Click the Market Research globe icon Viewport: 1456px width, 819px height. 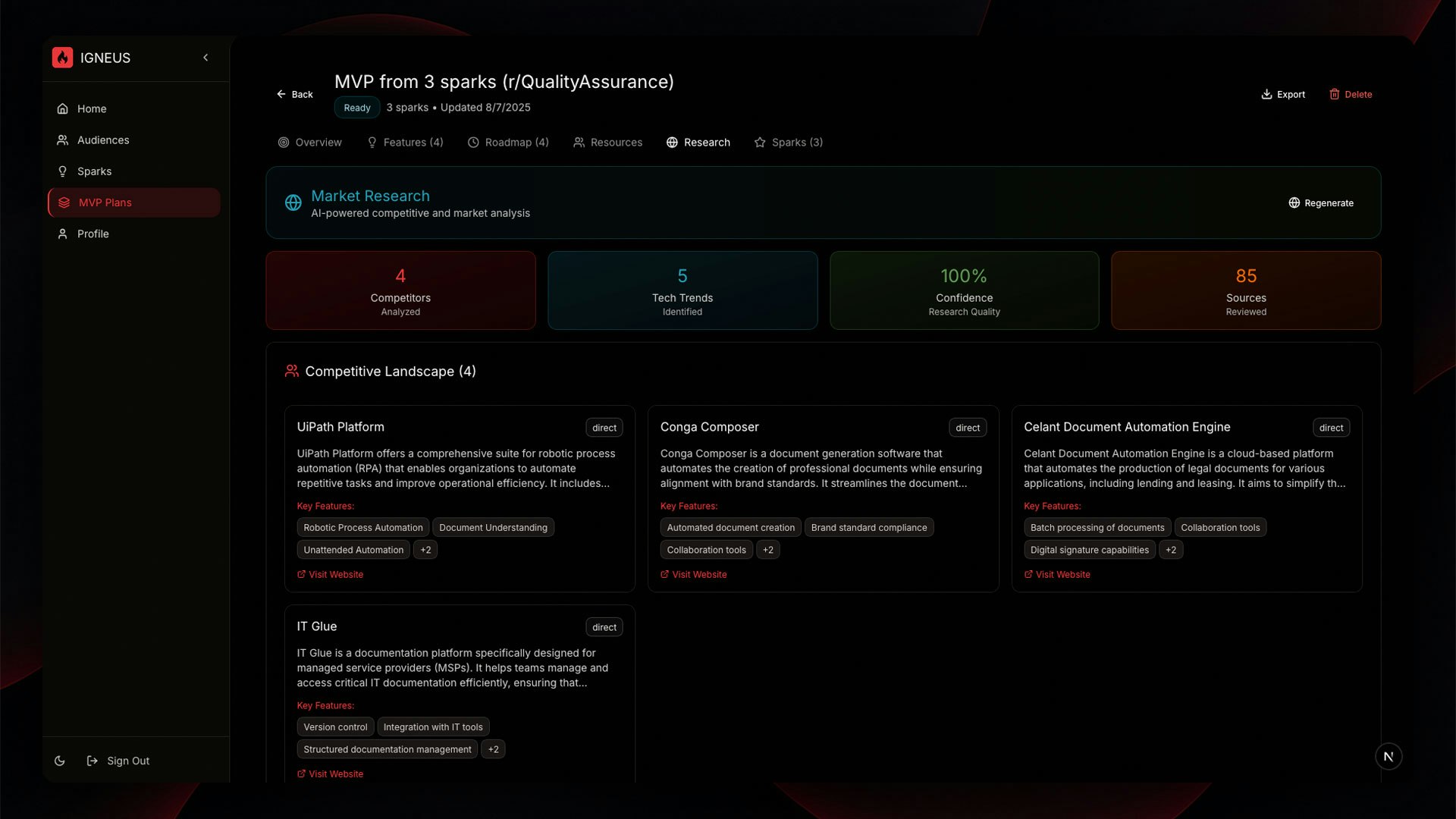pyautogui.click(x=293, y=202)
